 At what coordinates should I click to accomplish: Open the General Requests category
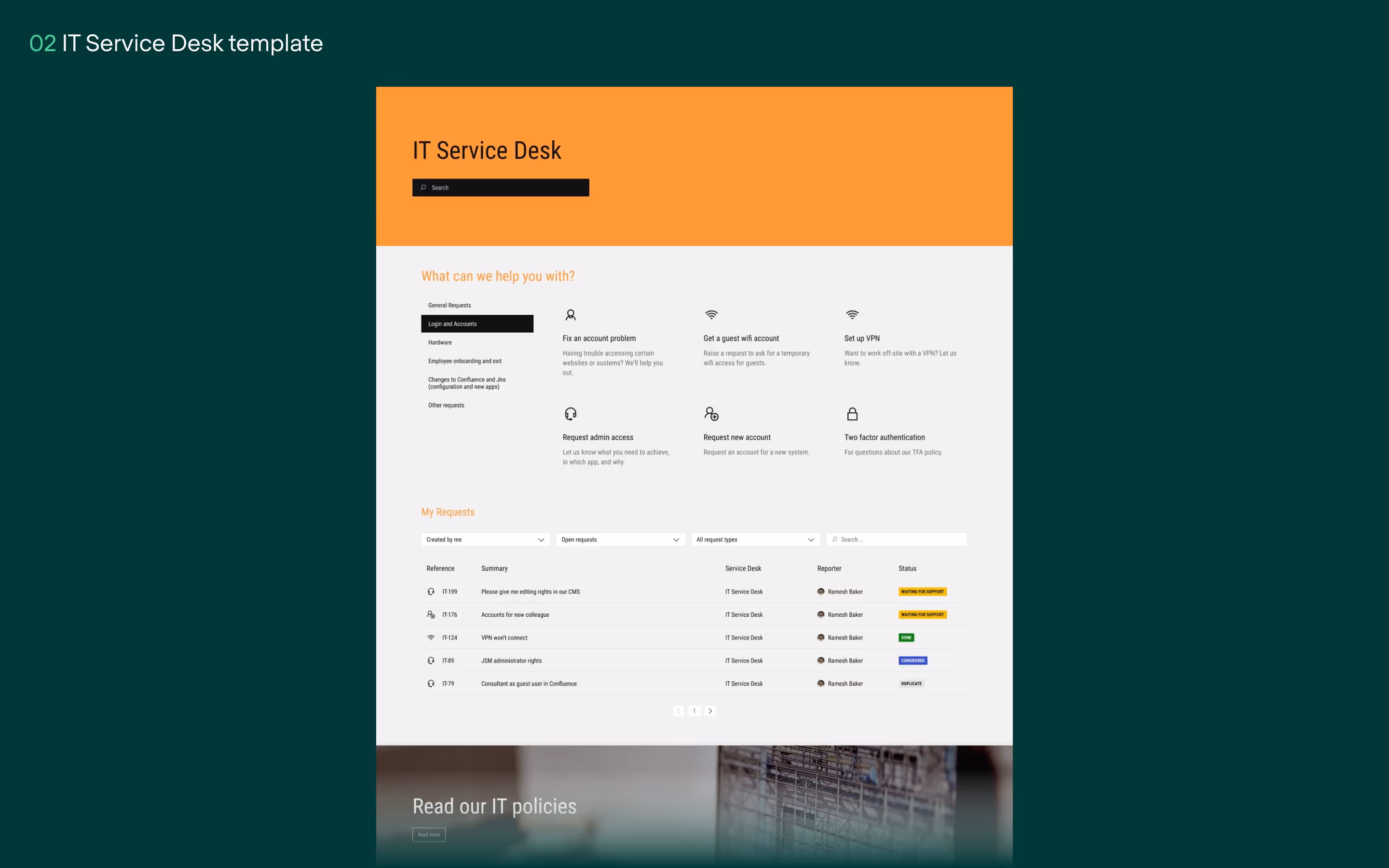click(x=449, y=305)
